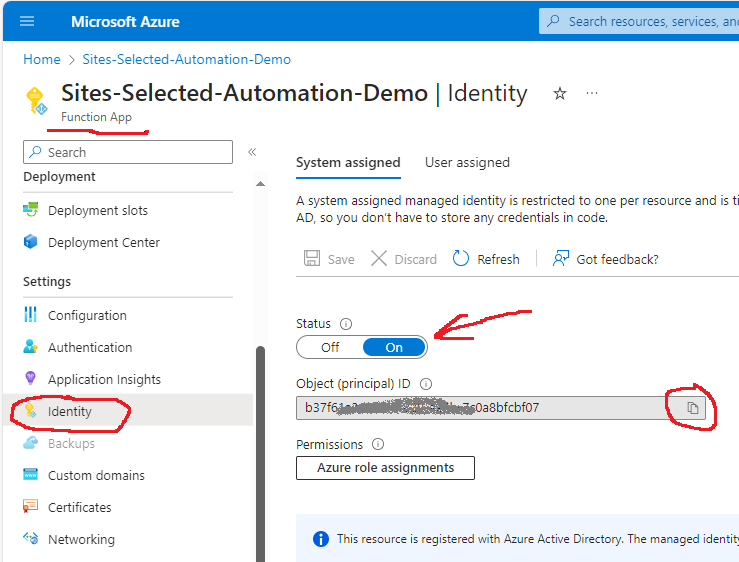Click the Deployment section heading
This screenshot has width=739, height=562.
(x=59, y=176)
